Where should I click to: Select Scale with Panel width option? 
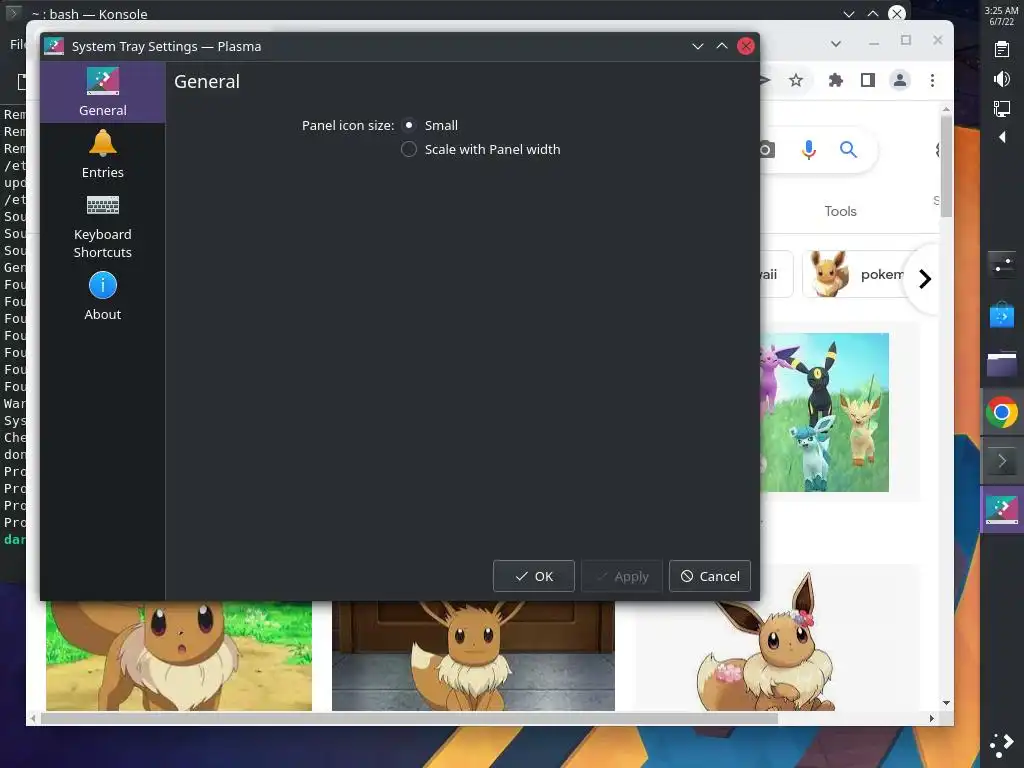point(409,149)
